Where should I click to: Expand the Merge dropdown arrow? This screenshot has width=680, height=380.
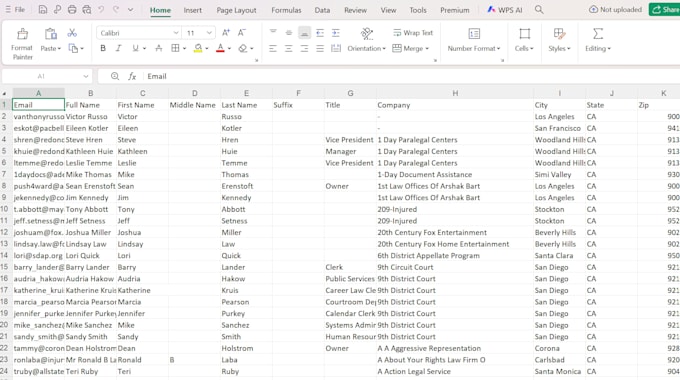click(427, 49)
